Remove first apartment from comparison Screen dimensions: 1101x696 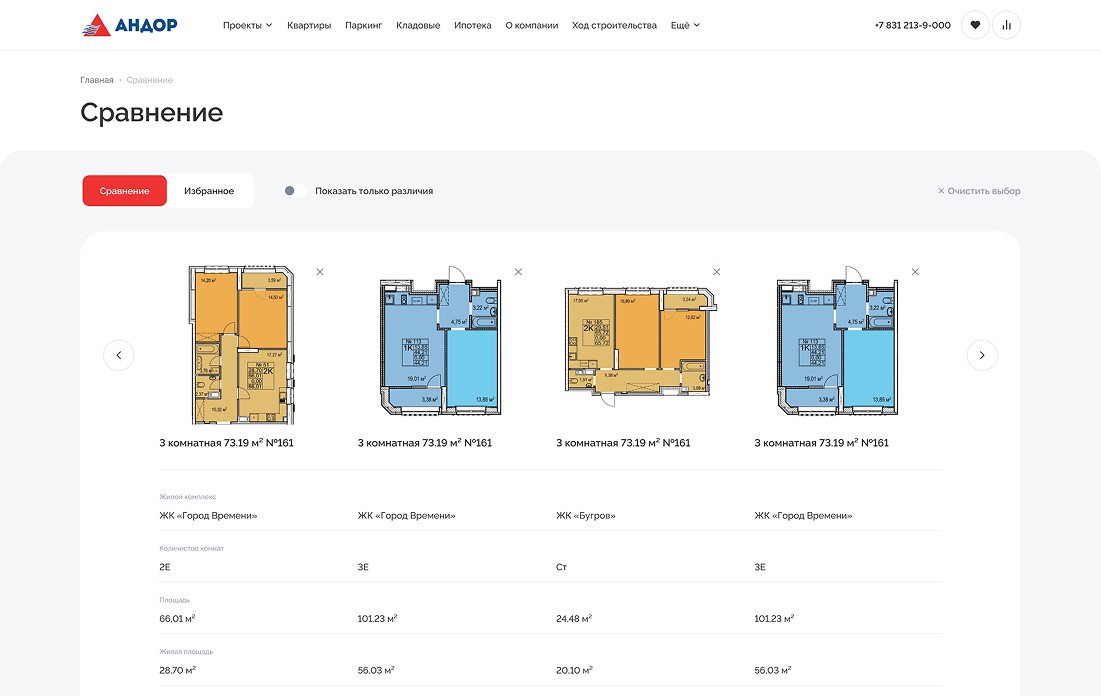[x=319, y=272]
